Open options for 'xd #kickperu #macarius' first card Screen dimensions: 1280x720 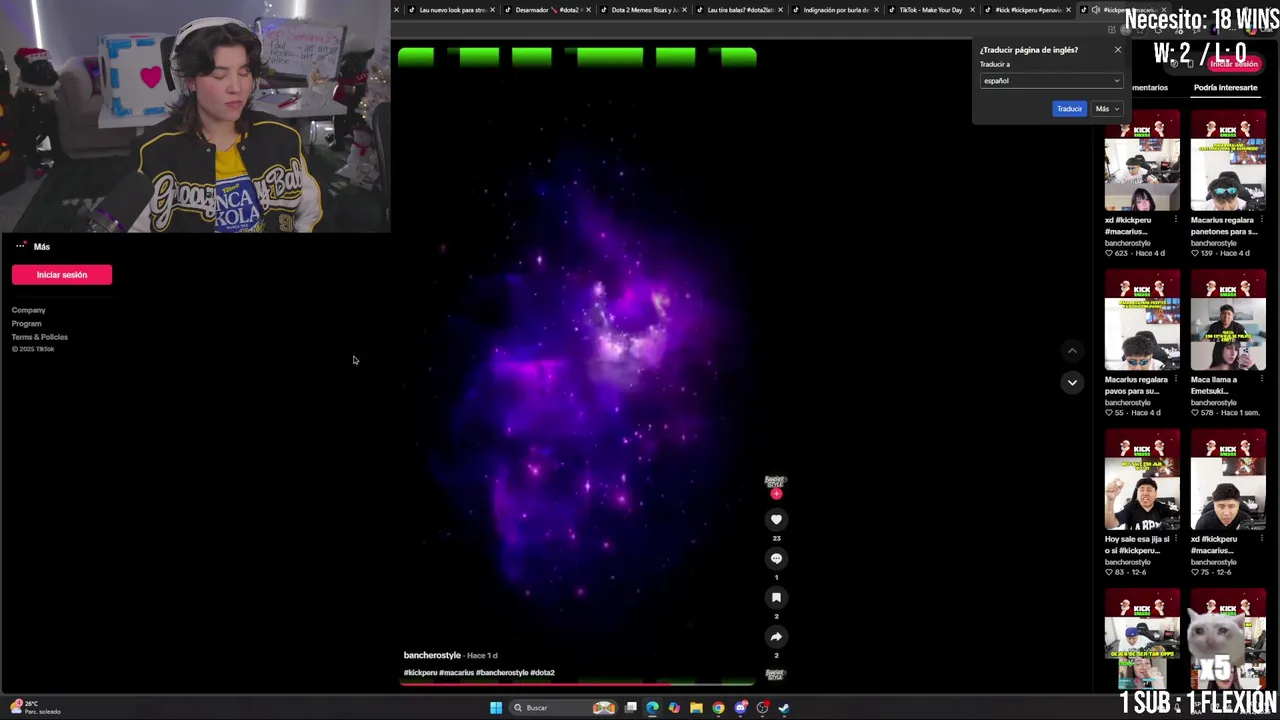(1175, 220)
